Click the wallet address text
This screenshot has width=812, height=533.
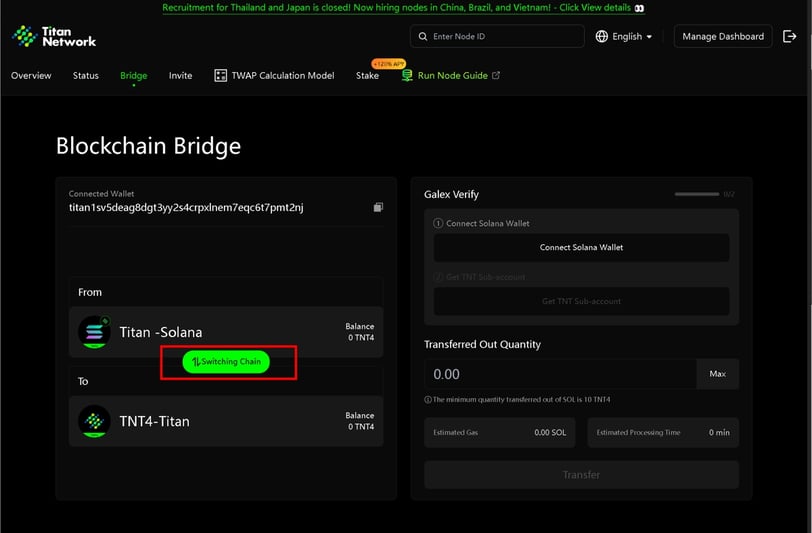(186, 208)
